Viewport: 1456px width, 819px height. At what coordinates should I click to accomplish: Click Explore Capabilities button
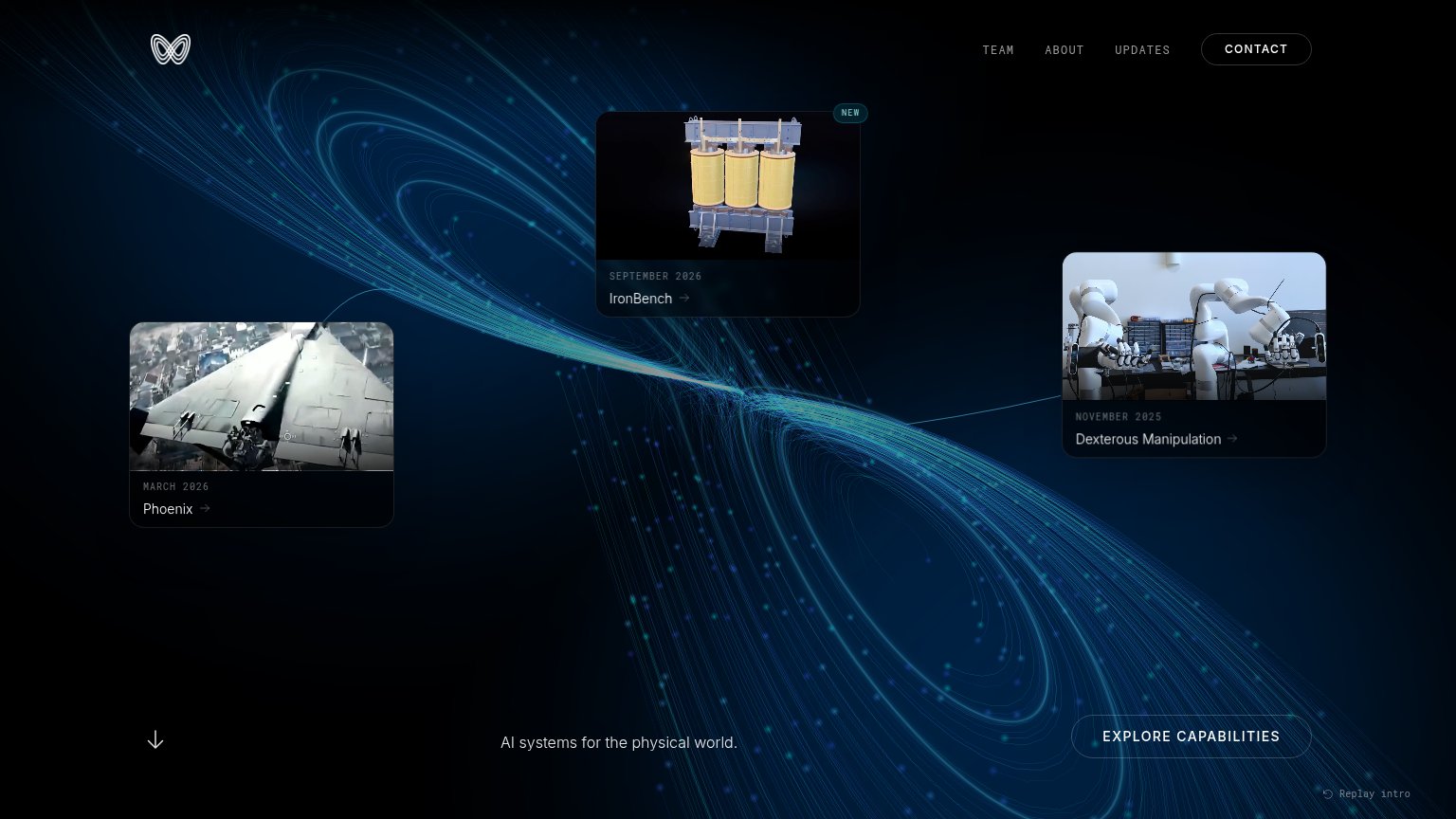click(1192, 737)
